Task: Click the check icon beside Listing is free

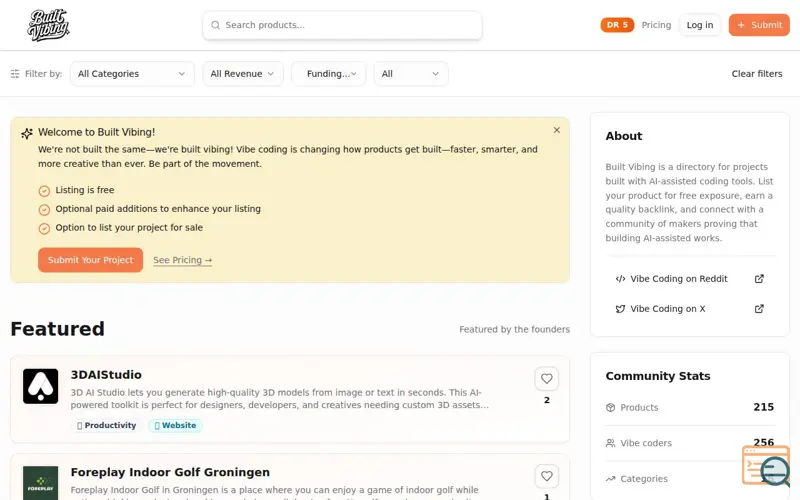Action: point(44,191)
